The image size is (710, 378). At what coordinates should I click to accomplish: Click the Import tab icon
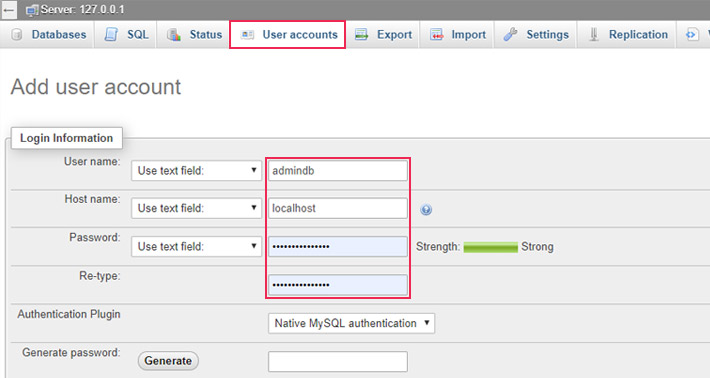437,34
